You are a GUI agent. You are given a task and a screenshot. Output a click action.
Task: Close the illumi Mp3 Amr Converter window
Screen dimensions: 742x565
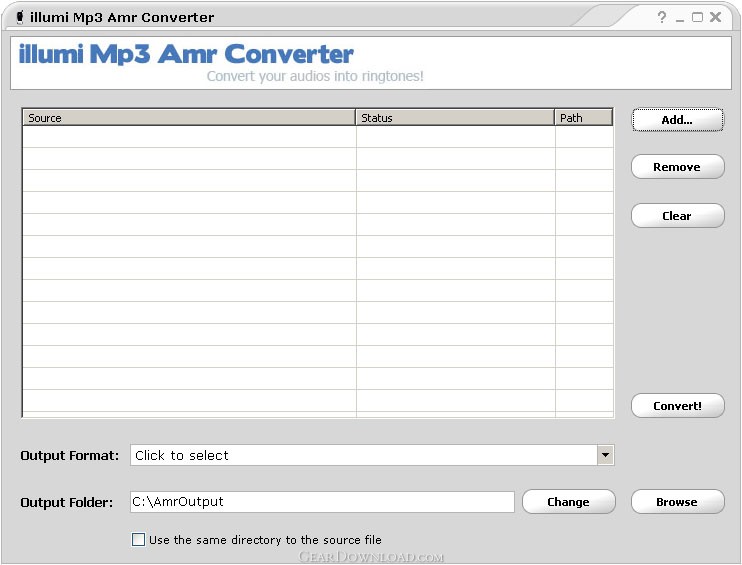[716, 18]
